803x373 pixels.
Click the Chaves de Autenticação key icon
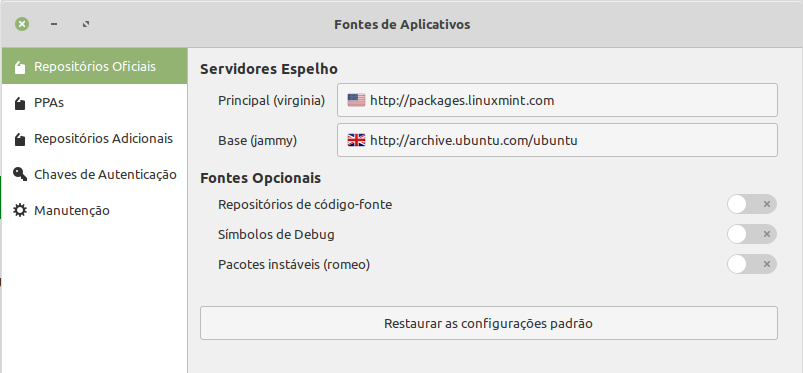click(20, 174)
